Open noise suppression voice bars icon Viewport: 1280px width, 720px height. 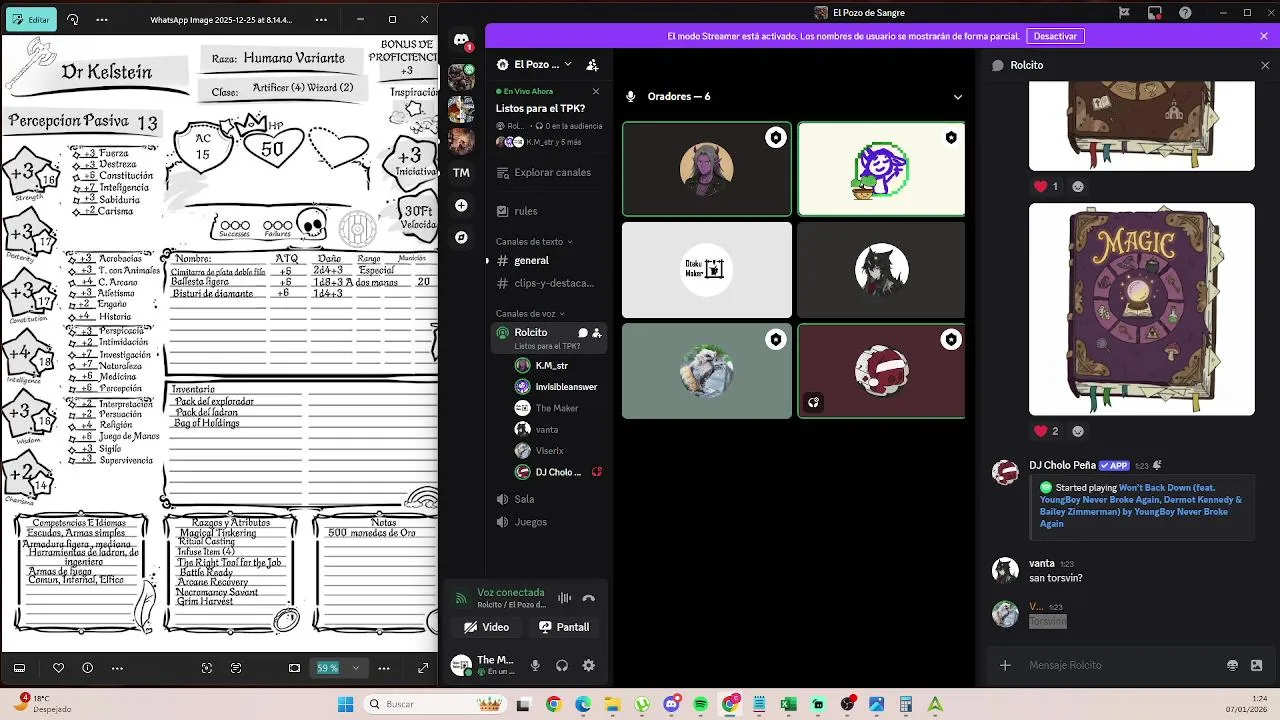point(565,598)
